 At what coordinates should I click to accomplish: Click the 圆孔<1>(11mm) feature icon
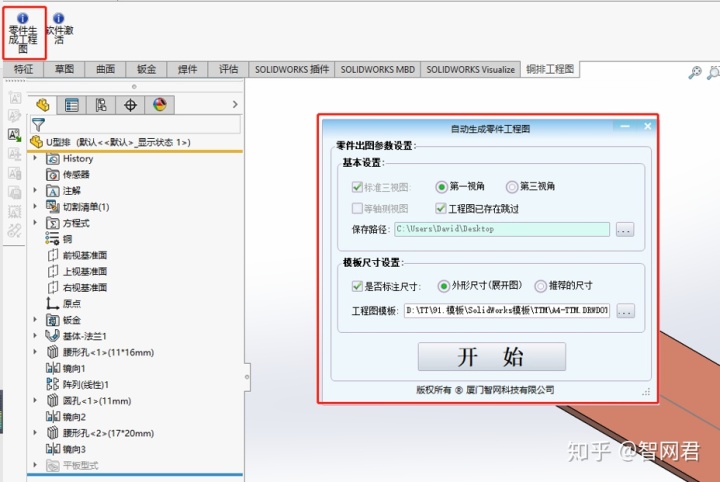click(x=53, y=401)
